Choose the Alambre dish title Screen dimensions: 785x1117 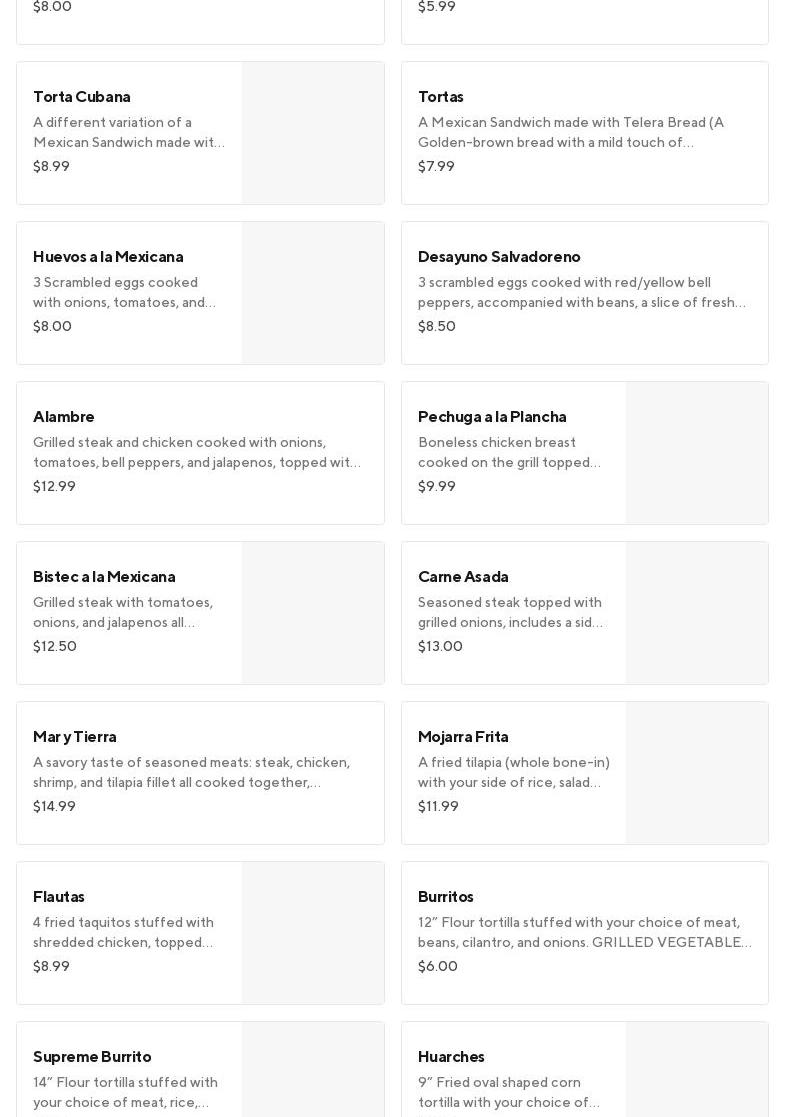pyautogui.click(x=64, y=417)
